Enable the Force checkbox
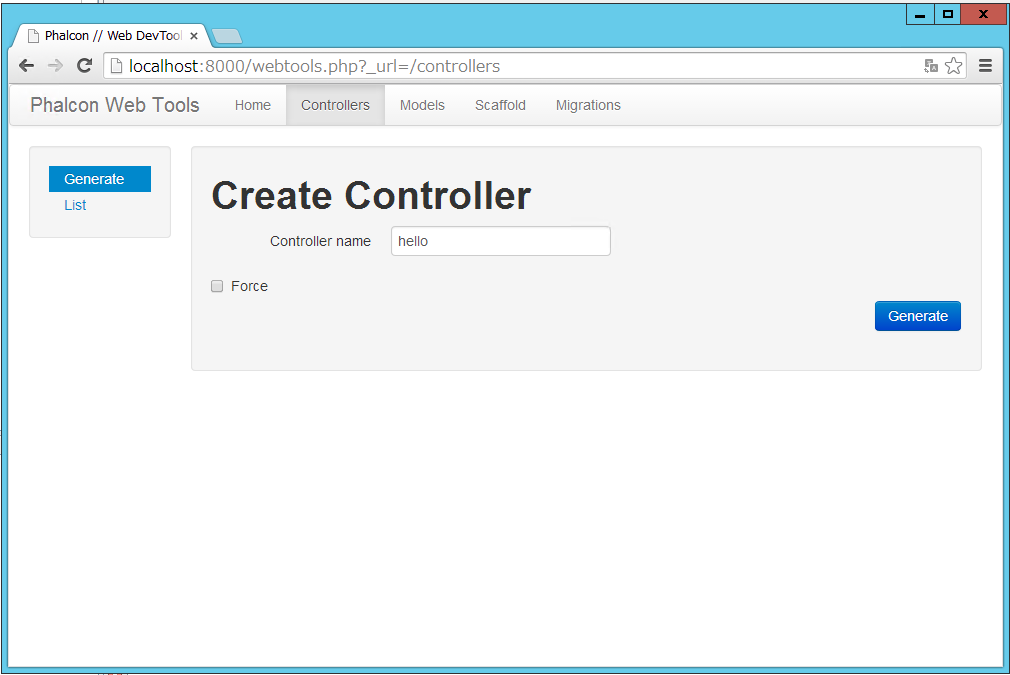Image resolution: width=1010 pixels, height=675 pixels. point(217,286)
